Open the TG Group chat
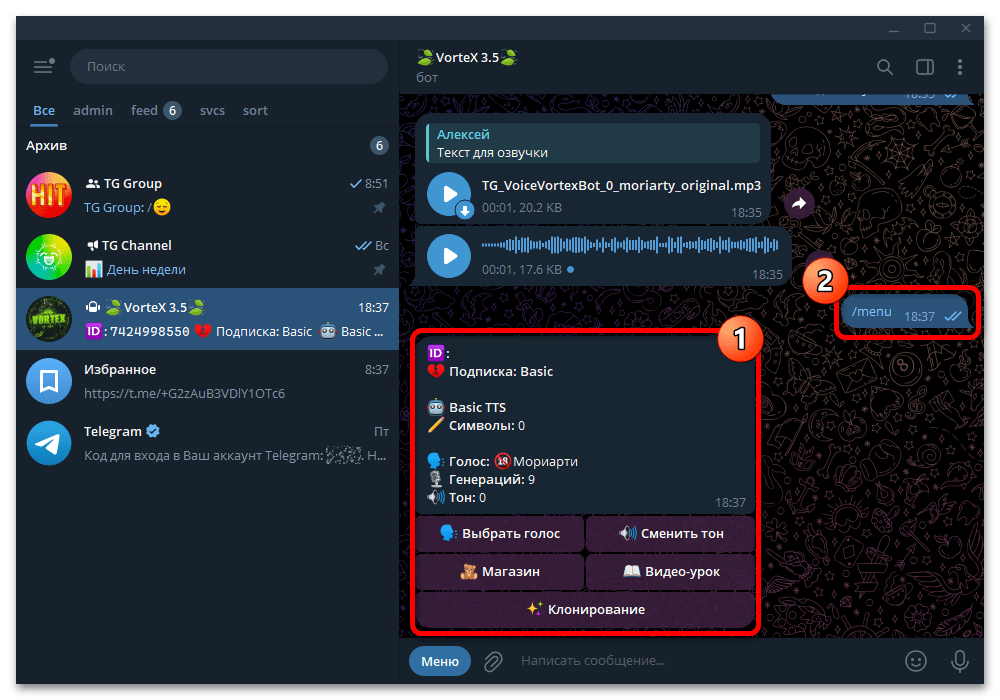Viewport: 1000px width, 700px height. (207, 195)
